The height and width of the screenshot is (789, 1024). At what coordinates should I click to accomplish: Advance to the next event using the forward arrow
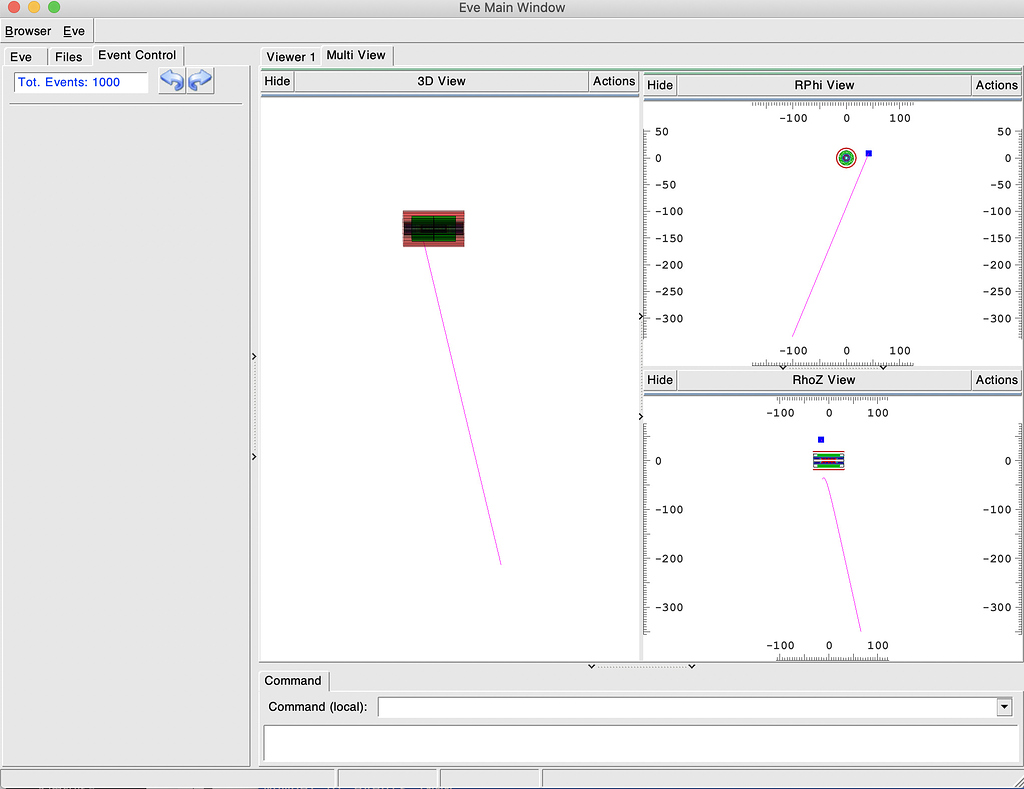pyautogui.click(x=200, y=81)
